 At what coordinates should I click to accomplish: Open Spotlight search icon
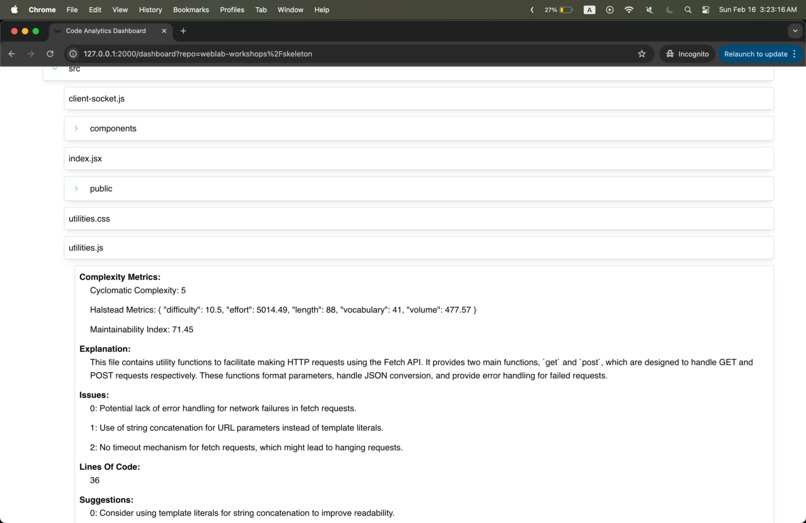688,10
